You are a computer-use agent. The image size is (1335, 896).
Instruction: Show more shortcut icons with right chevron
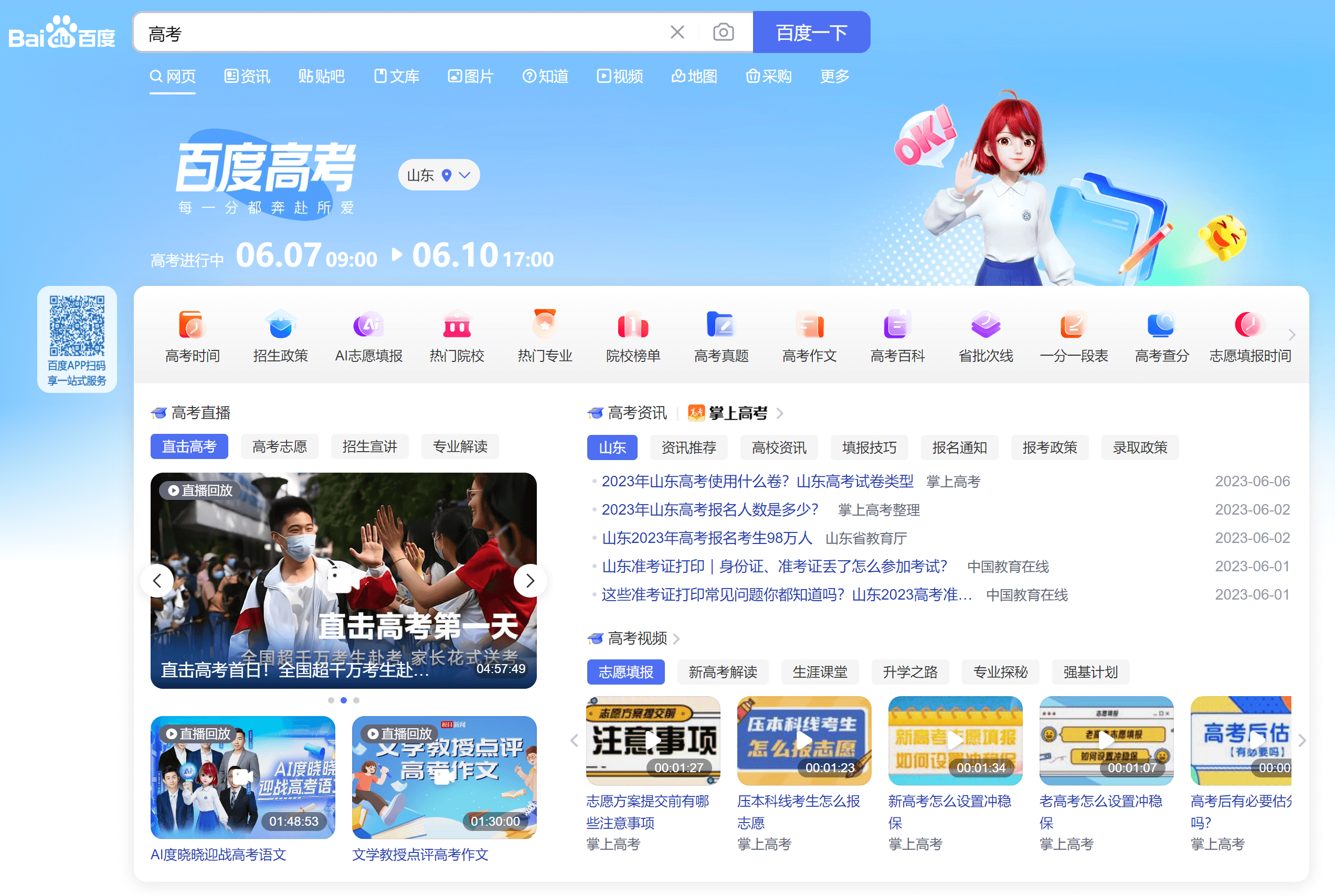tap(1291, 334)
